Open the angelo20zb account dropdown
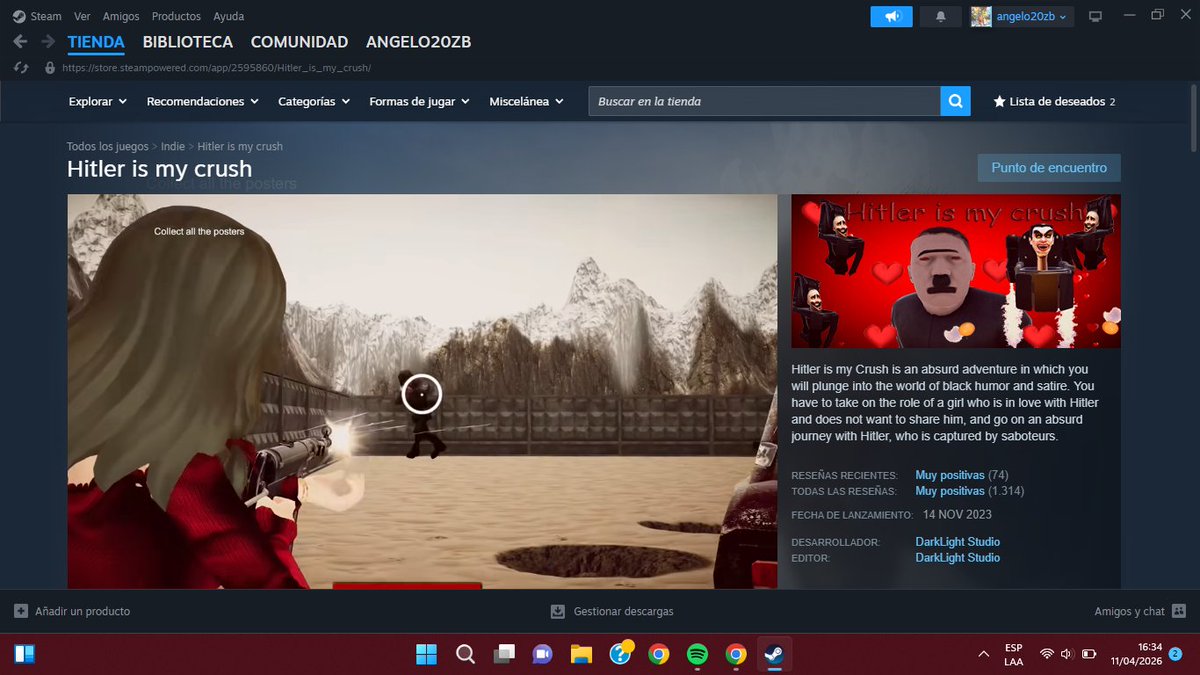The image size is (1200, 675). pos(1022,16)
